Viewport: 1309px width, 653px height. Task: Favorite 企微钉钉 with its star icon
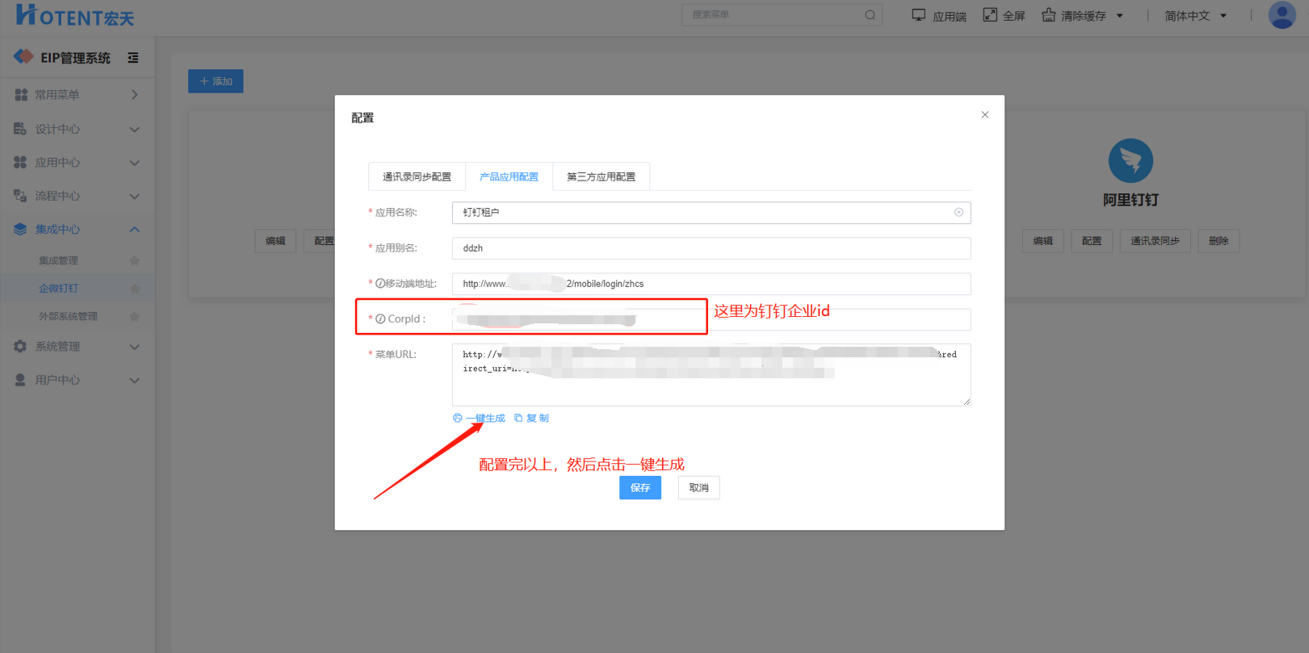pyautogui.click(x=135, y=289)
